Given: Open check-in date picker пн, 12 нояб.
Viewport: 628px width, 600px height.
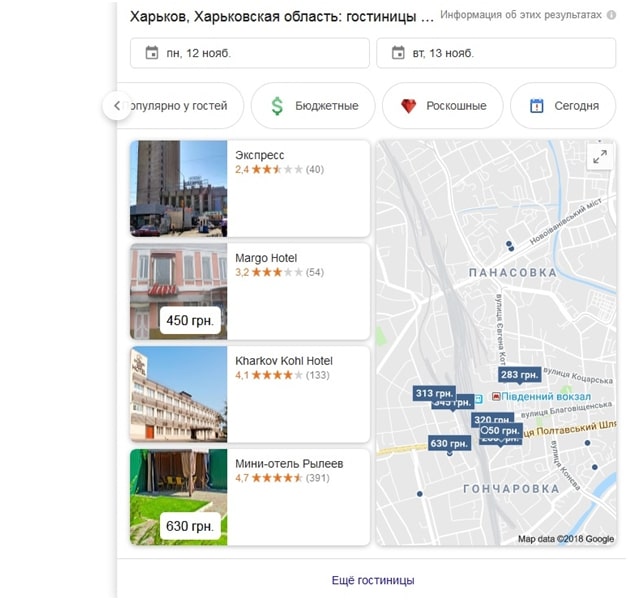Looking at the screenshot, I should [x=249, y=53].
